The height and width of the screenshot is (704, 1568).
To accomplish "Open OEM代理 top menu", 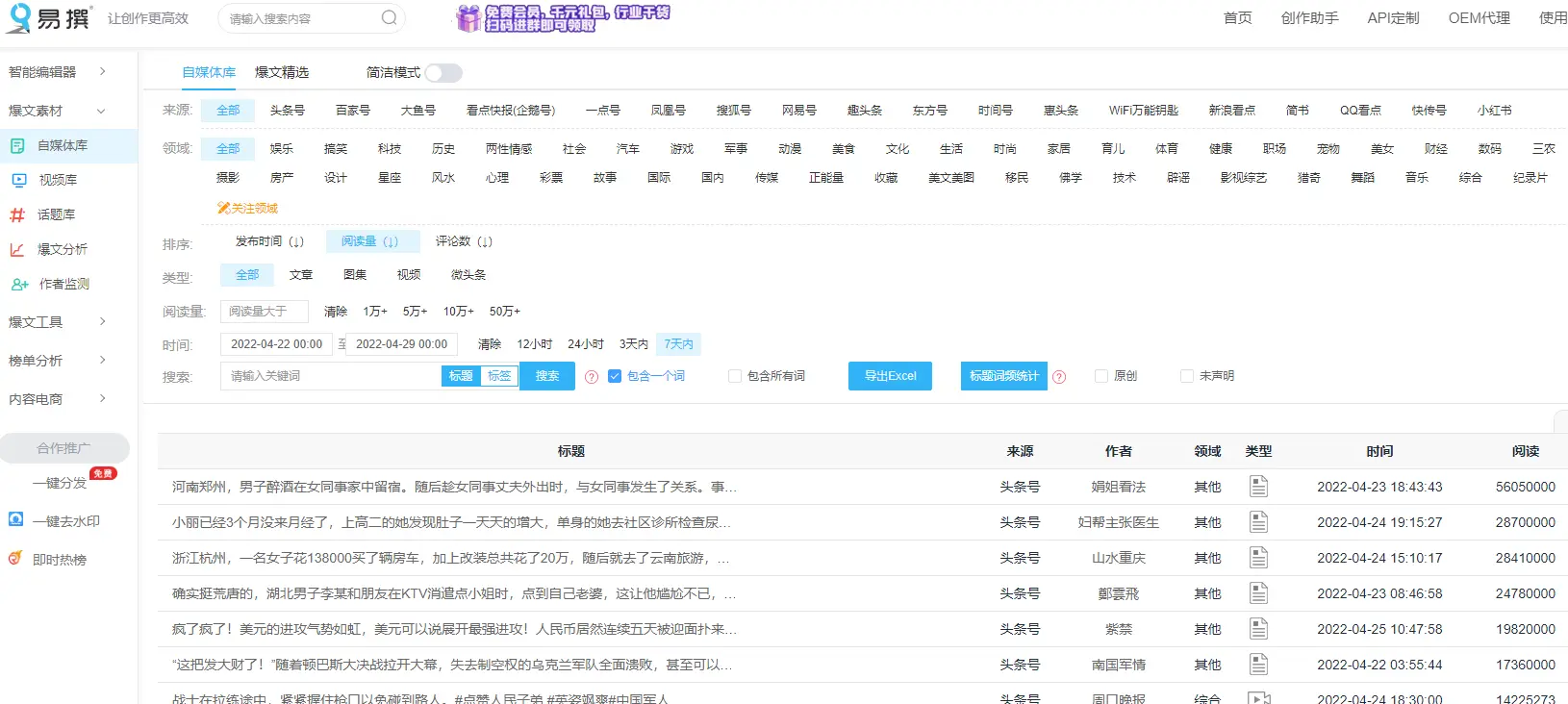I will click(x=1479, y=18).
